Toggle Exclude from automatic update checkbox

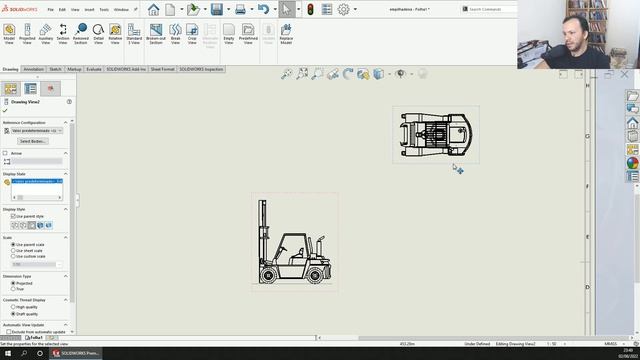(x=9, y=332)
